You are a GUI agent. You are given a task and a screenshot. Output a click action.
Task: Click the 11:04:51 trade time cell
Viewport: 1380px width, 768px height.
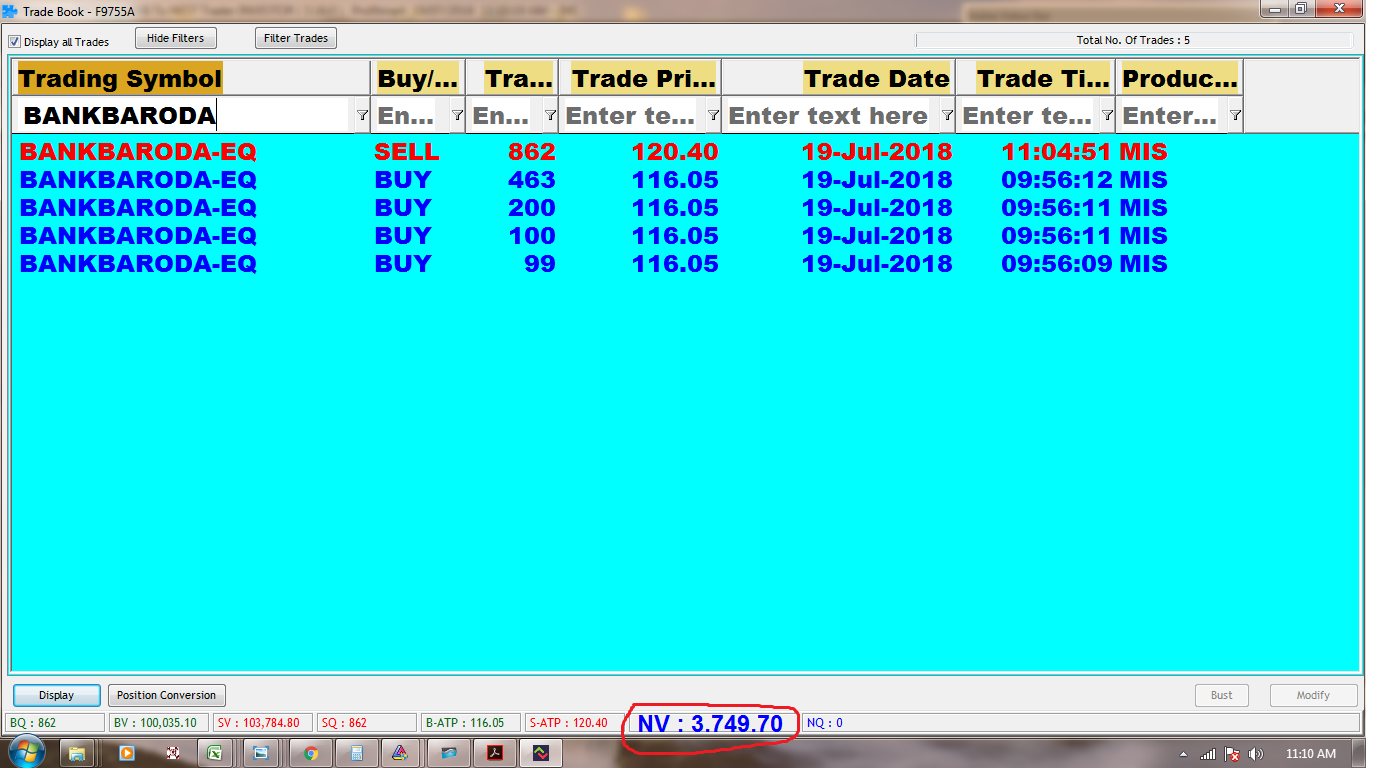click(x=1057, y=152)
